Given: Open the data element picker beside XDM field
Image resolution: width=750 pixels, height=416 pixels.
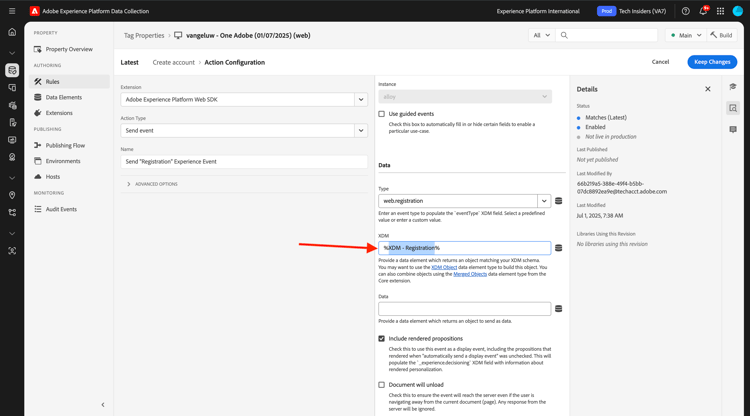Looking at the screenshot, I should pyautogui.click(x=558, y=248).
